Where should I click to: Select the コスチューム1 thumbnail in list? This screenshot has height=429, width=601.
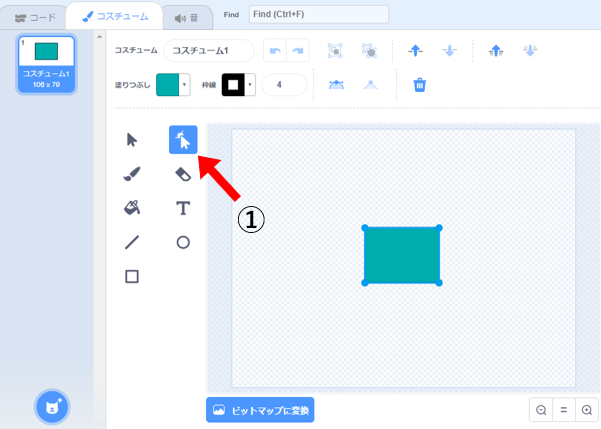click(x=46, y=64)
